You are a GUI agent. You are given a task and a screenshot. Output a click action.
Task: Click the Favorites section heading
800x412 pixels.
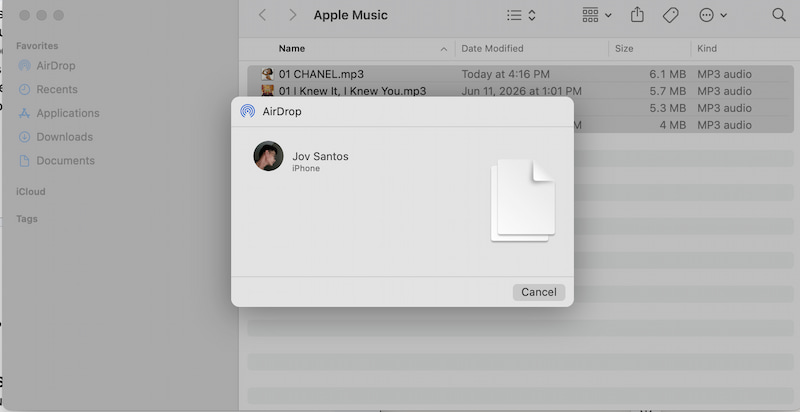click(37, 46)
